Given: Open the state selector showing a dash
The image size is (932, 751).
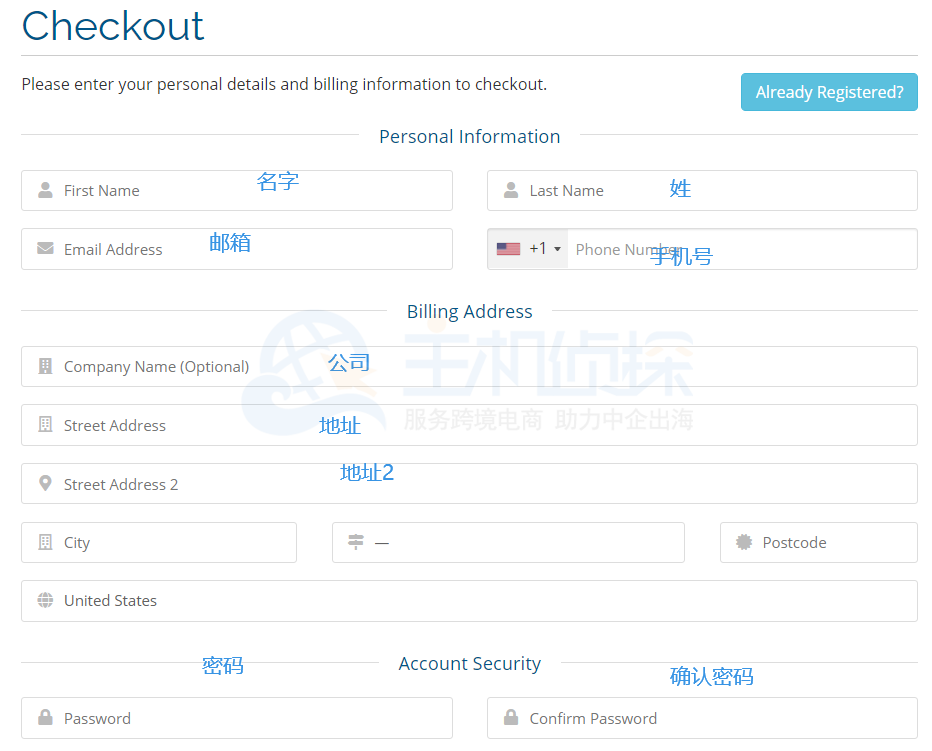Looking at the screenshot, I should point(508,542).
